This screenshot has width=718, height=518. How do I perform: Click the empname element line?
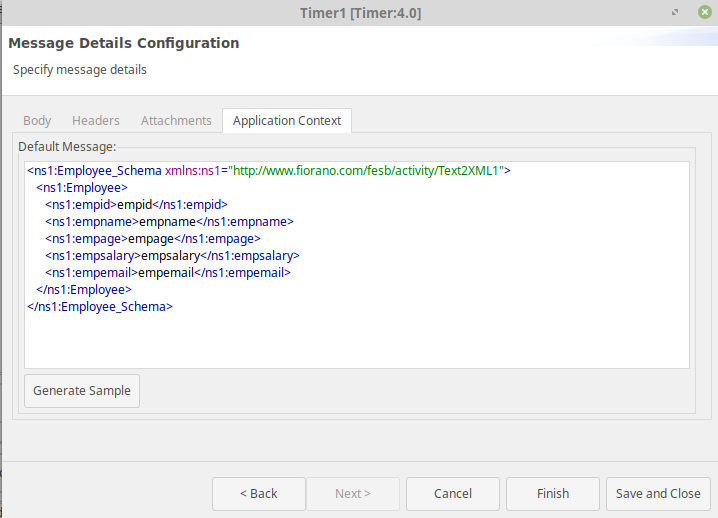169,222
